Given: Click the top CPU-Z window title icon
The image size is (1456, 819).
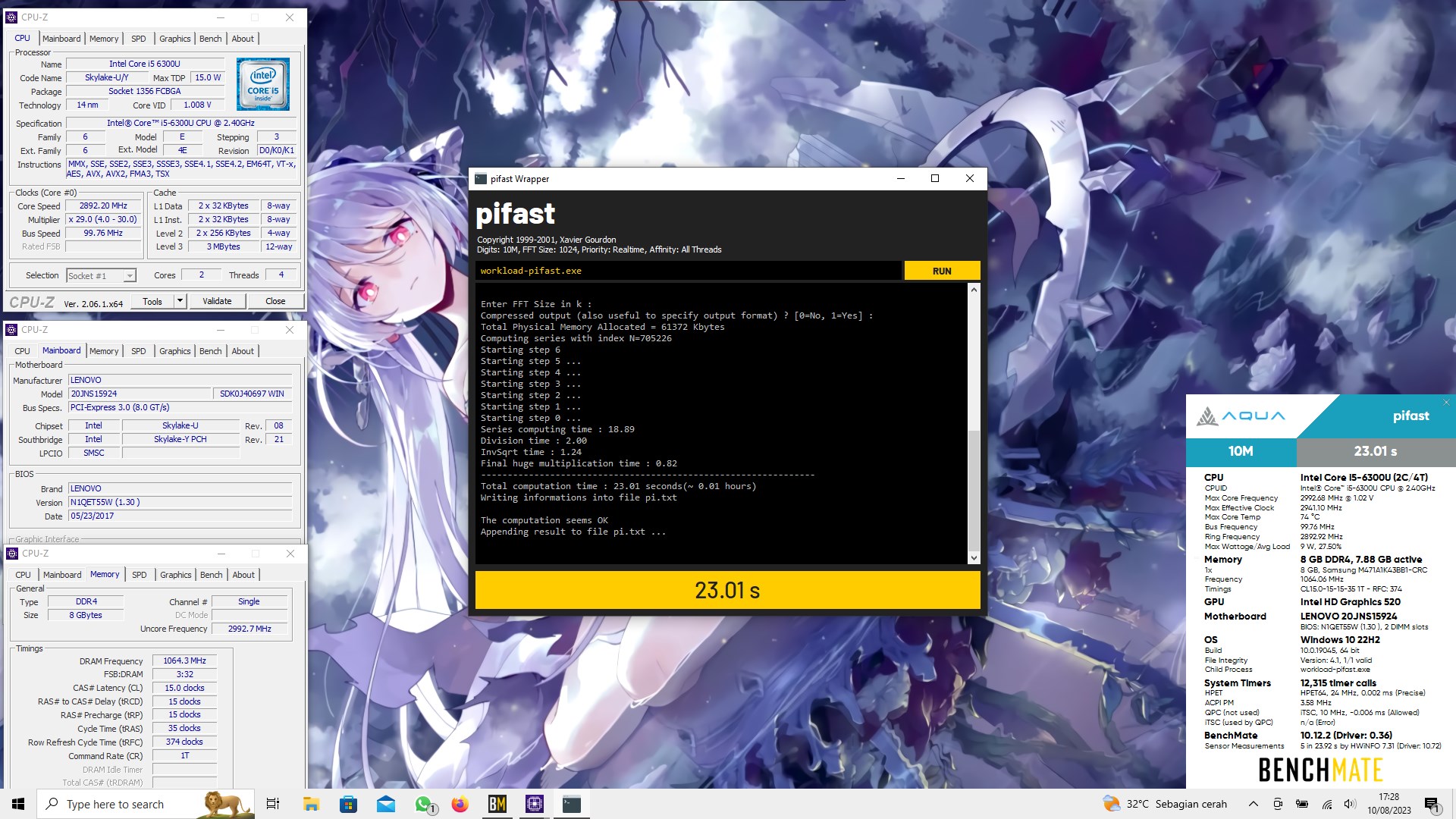Looking at the screenshot, I should pyautogui.click(x=11, y=17).
